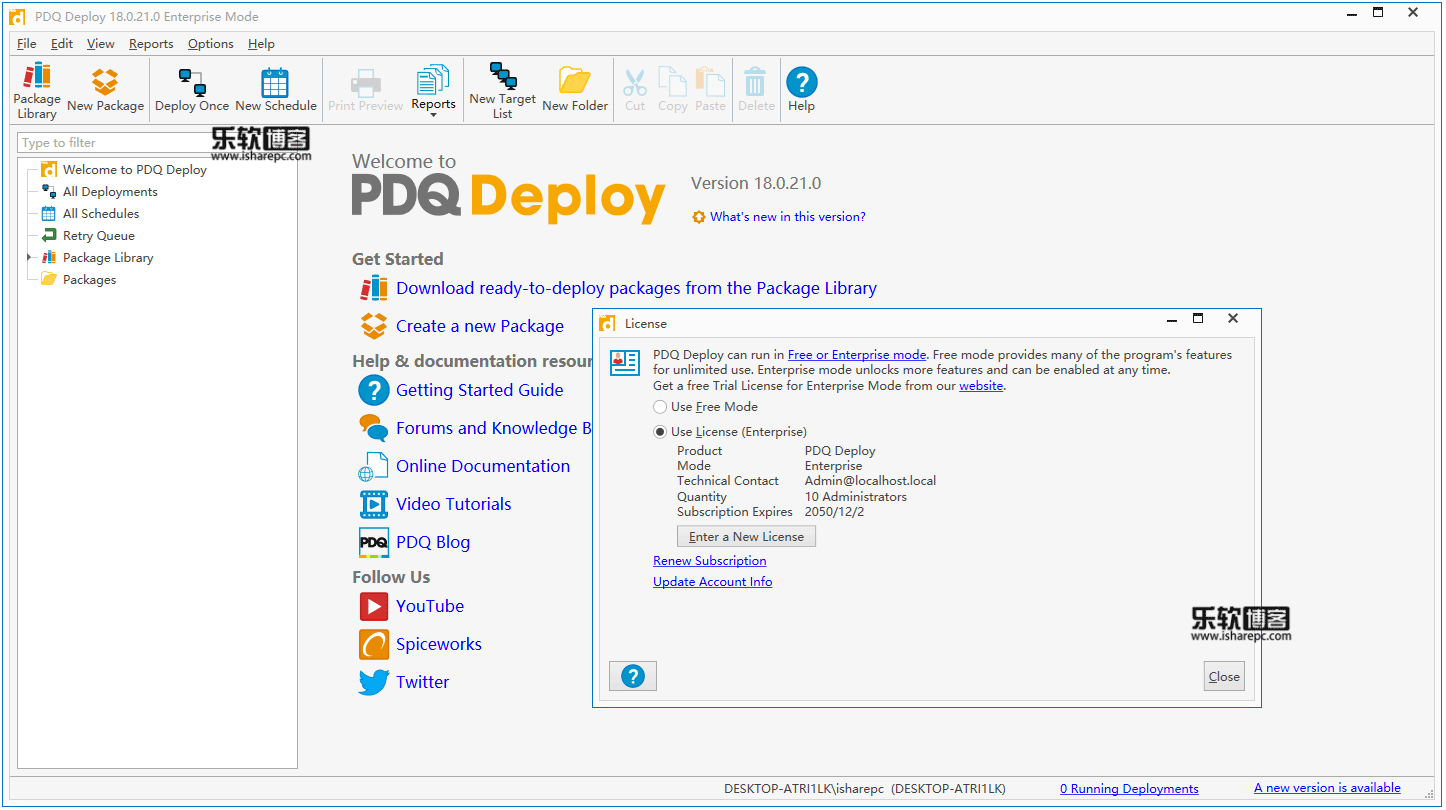The width and height of the screenshot is (1446, 810).
Task: Click the Video Tutorials film icon
Action: (x=374, y=504)
